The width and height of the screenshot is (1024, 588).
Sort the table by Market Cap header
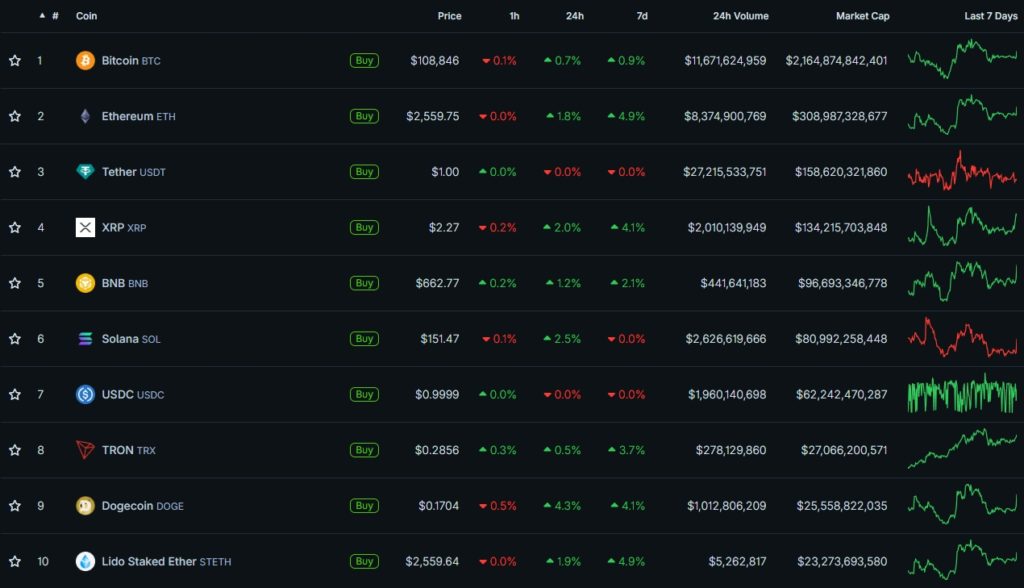tap(862, 16)
